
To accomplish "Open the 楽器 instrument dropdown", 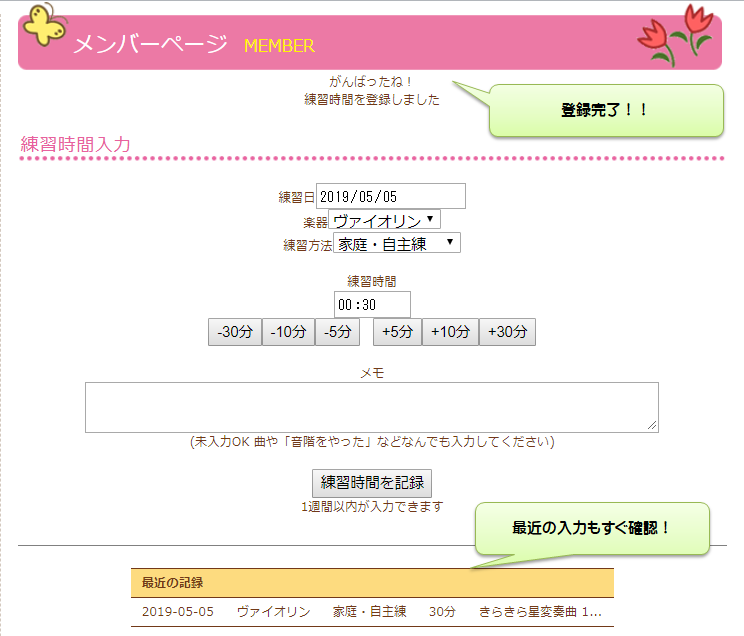I will [384, 220].
